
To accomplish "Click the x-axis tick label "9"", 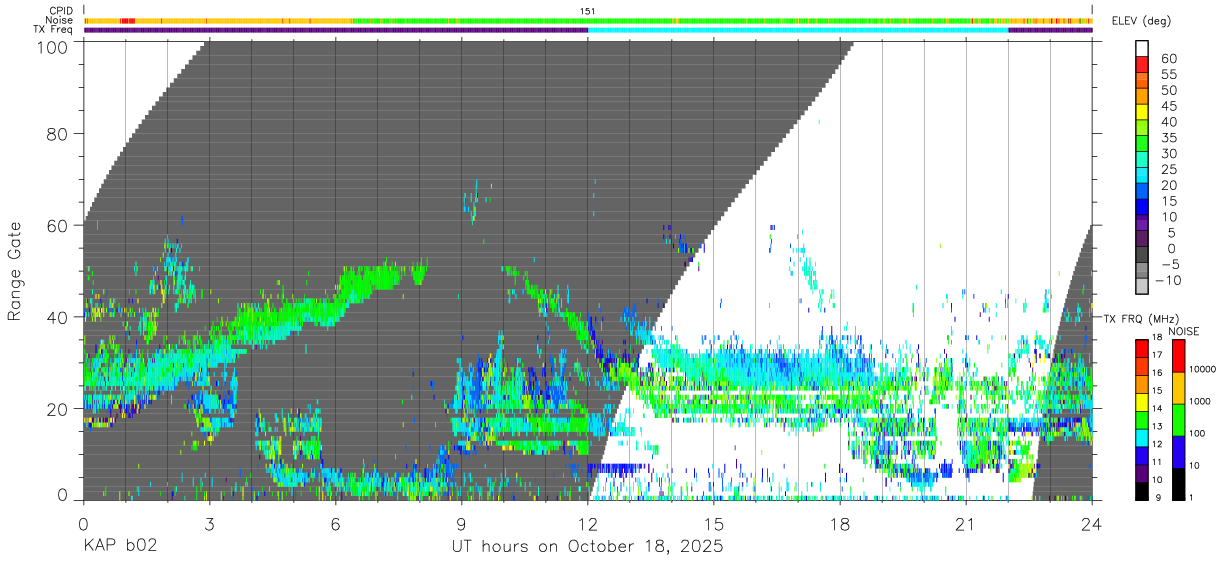I will [461, 523].
